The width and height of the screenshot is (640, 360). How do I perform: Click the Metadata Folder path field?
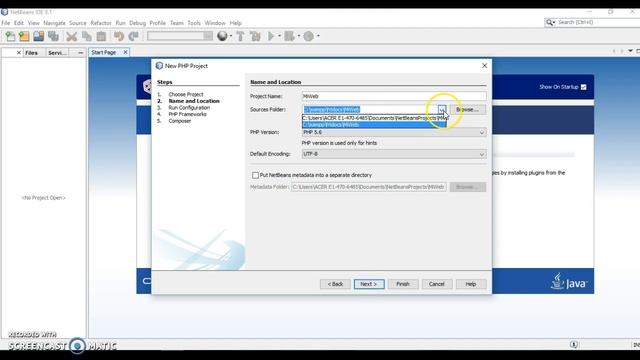click(369, 187)
